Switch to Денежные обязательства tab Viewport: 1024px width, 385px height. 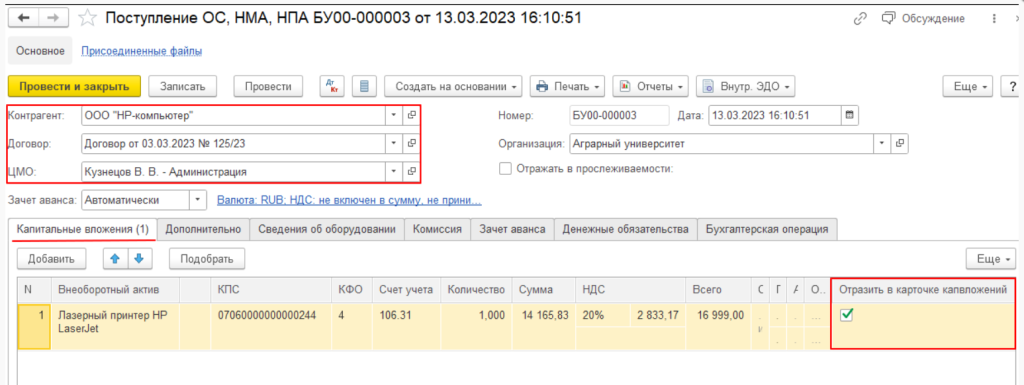pyautogui.click(x=626, y=229)
